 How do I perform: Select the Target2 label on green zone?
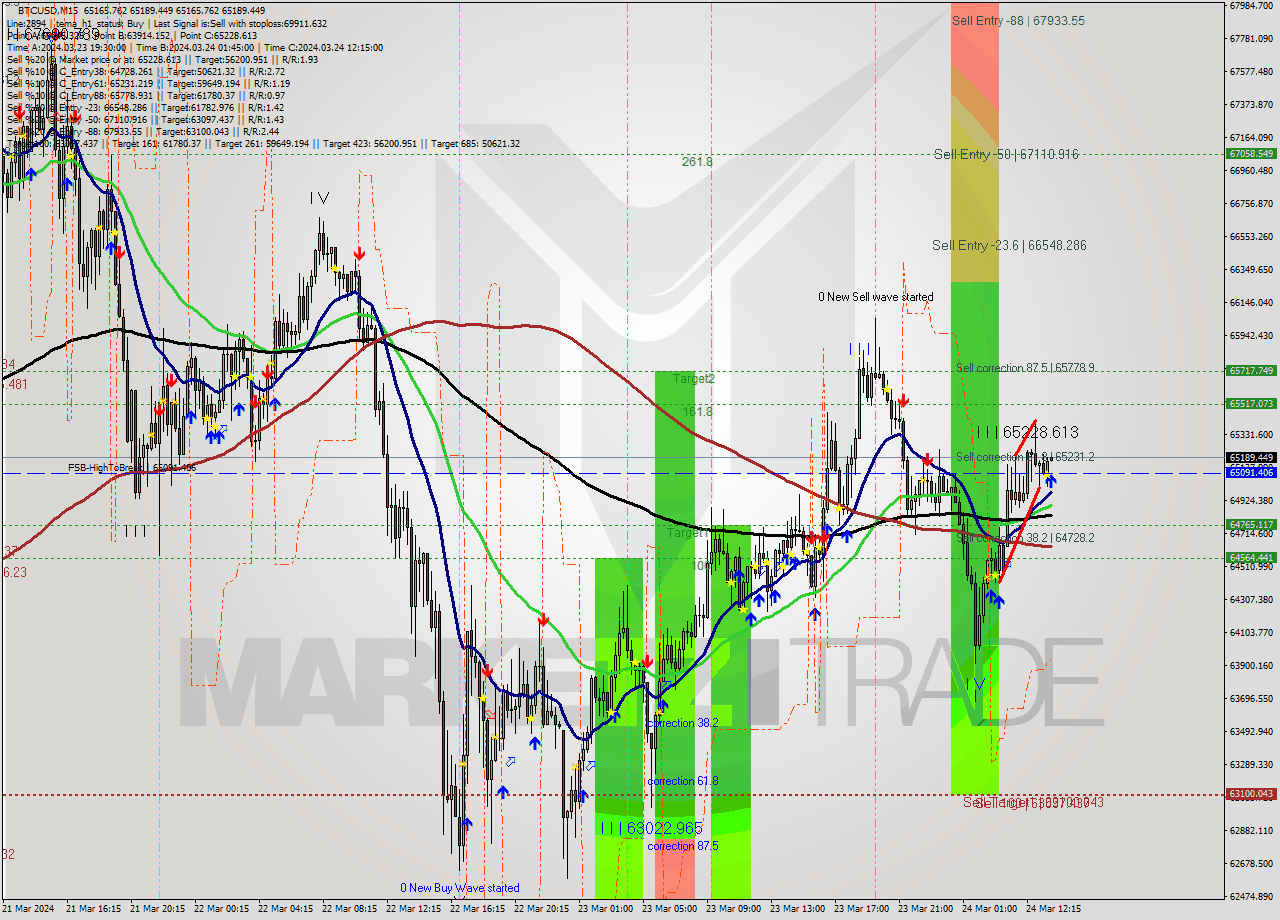pos(694,378)
